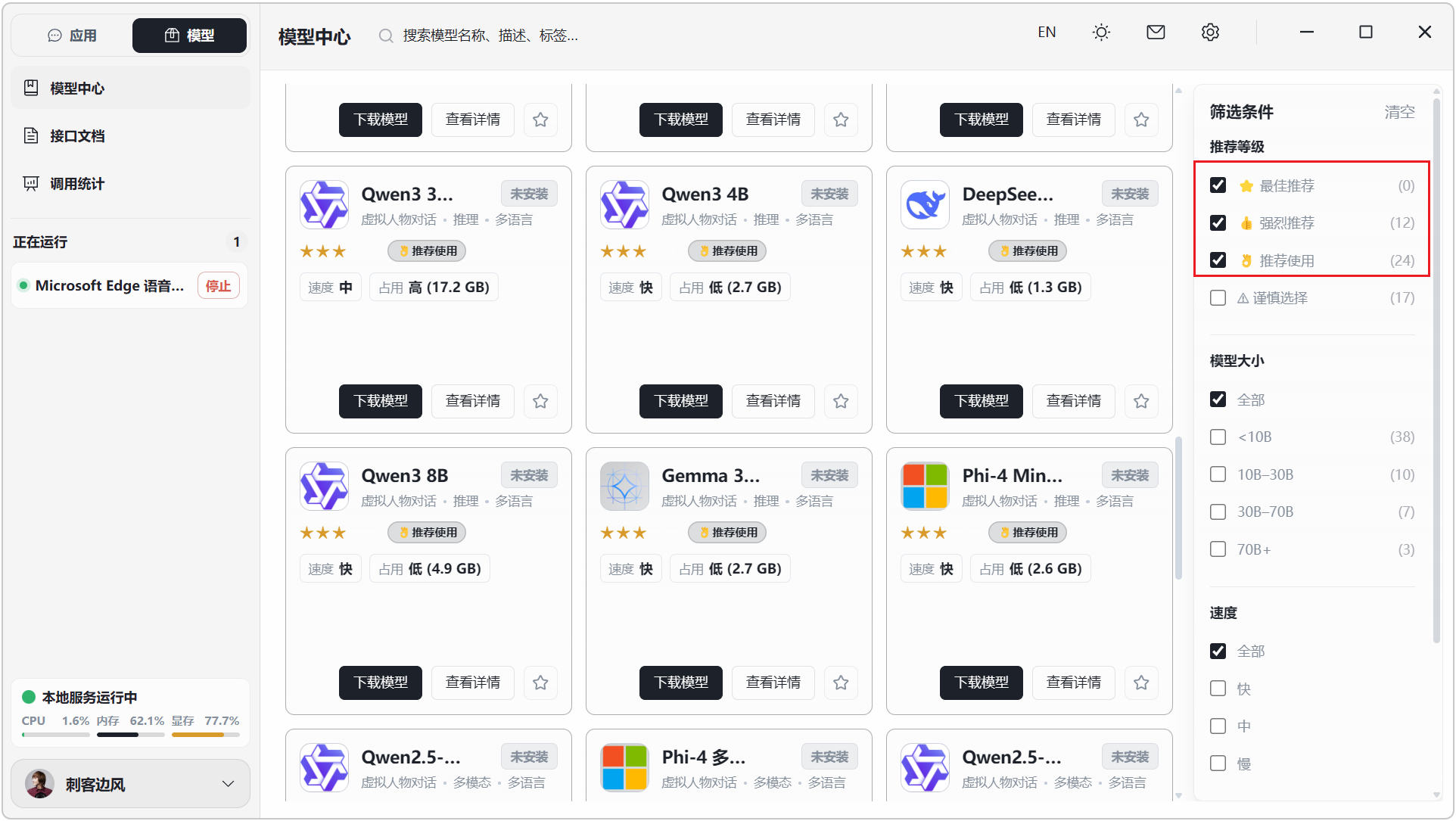Screen dimensions: 1456x821
Task: Click the model list vertical scrollbar
Action: tap(1178, 508)
